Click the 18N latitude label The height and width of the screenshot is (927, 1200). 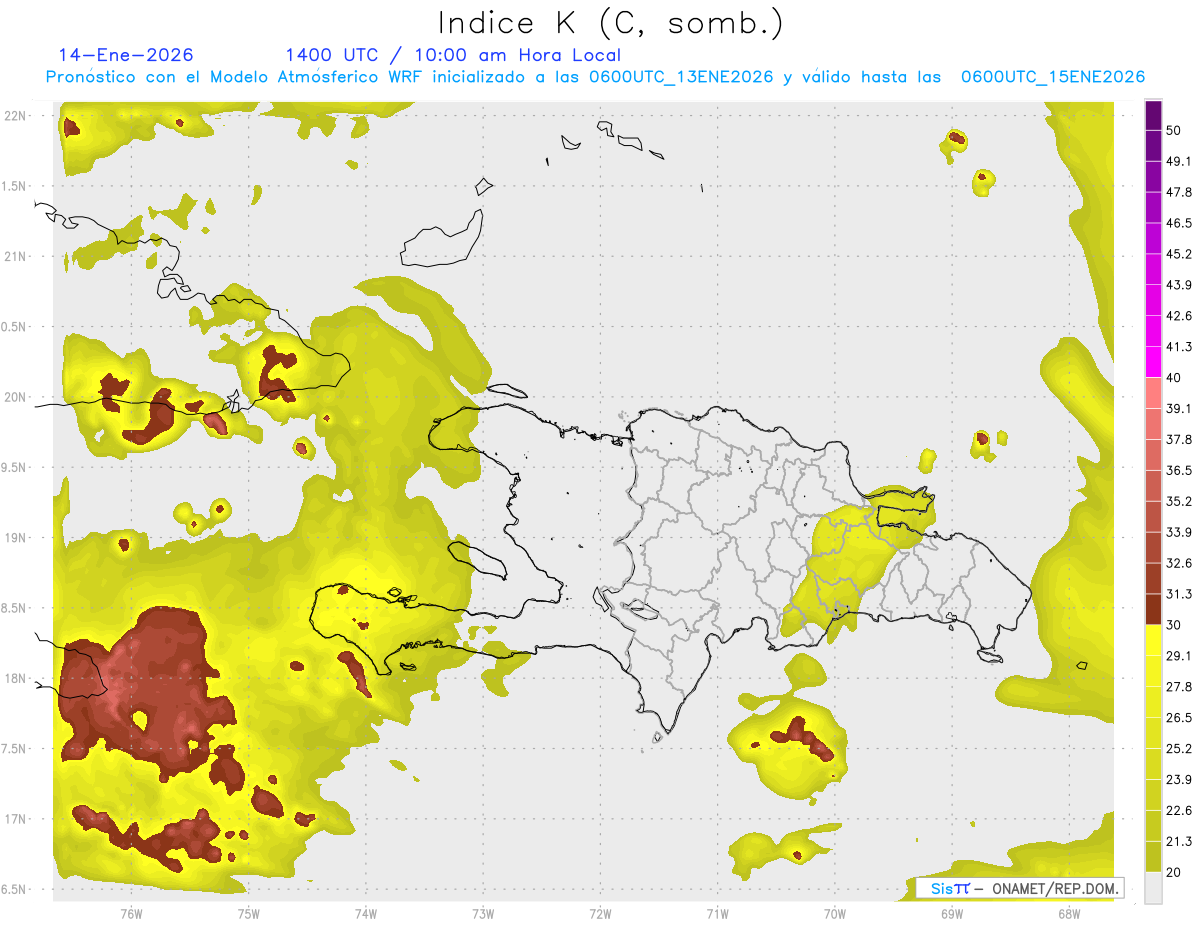16,678
